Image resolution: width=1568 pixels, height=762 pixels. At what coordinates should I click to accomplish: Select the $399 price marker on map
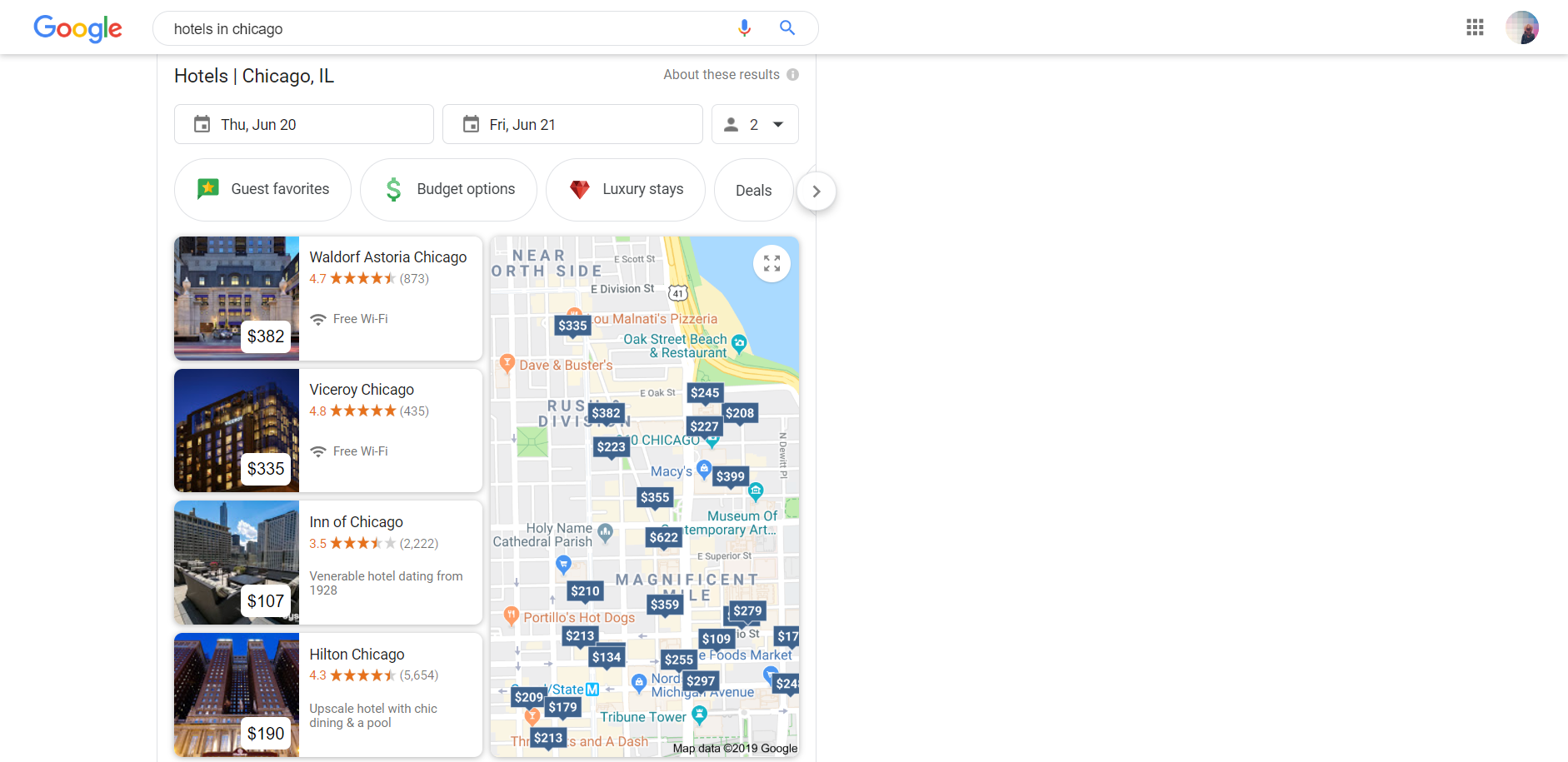731,477
